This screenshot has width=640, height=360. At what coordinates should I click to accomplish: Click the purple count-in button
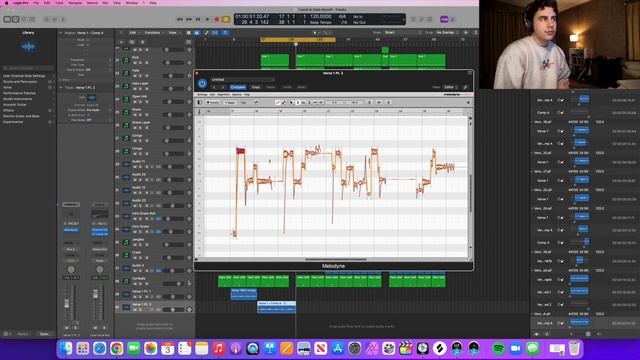(444, 19)
